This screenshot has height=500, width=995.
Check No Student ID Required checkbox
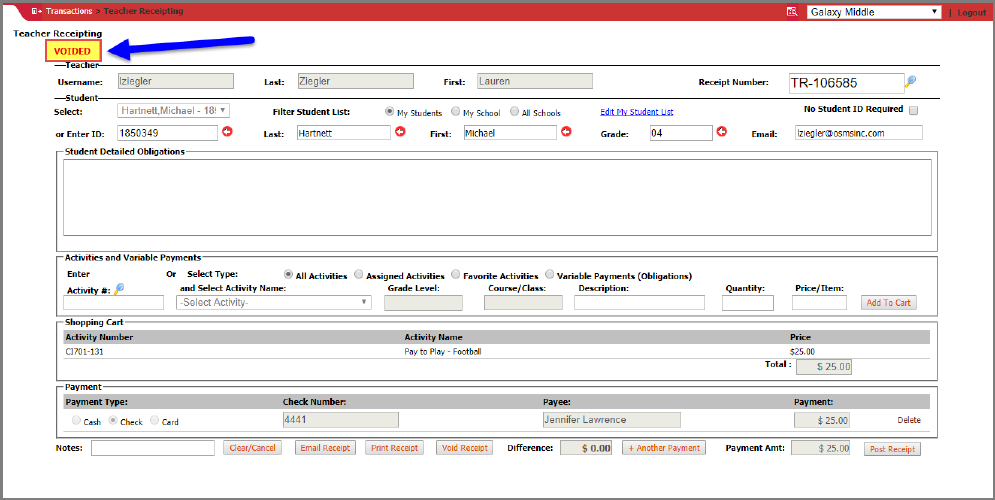coord(913,110)
